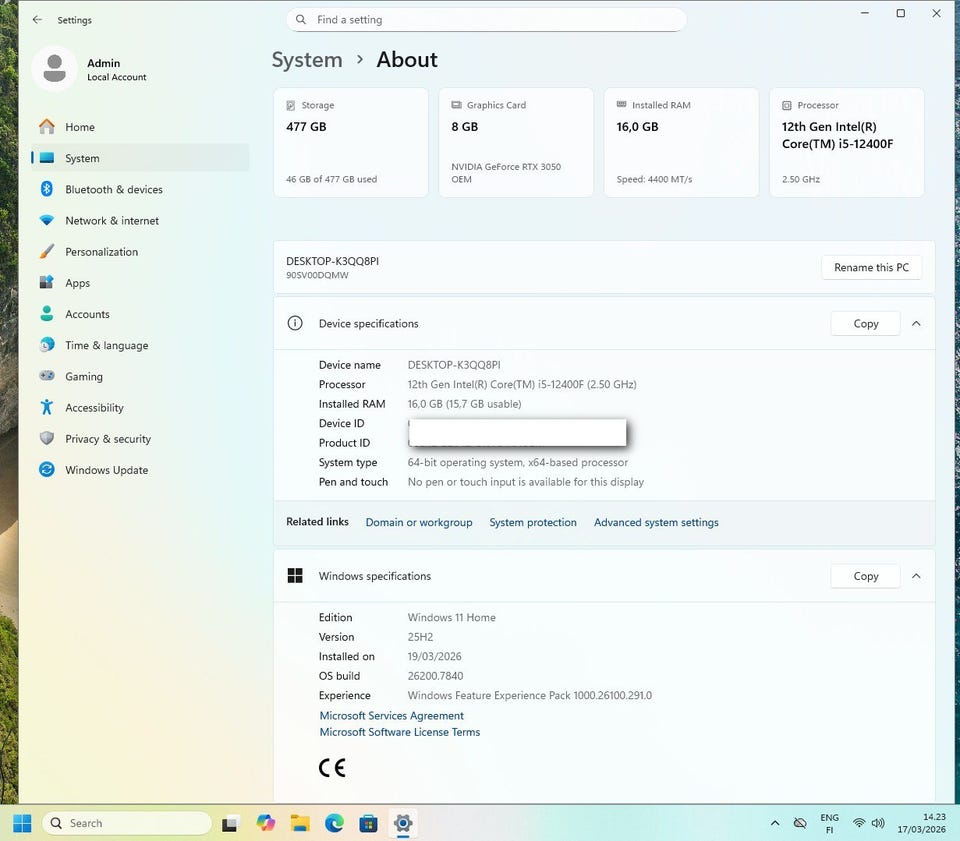Click the Apps icon in sidebar
Screen dimensions: 960x841
click(47, 282)
